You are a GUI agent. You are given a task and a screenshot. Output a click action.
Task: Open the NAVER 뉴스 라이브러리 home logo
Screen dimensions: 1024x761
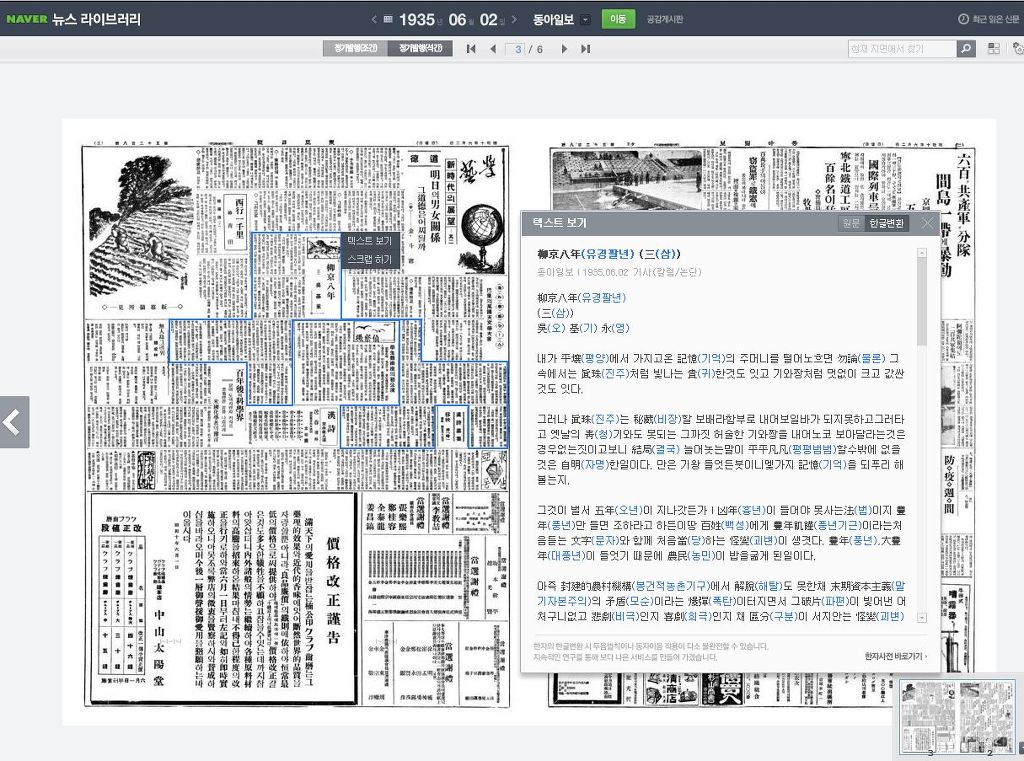point(74,19)
